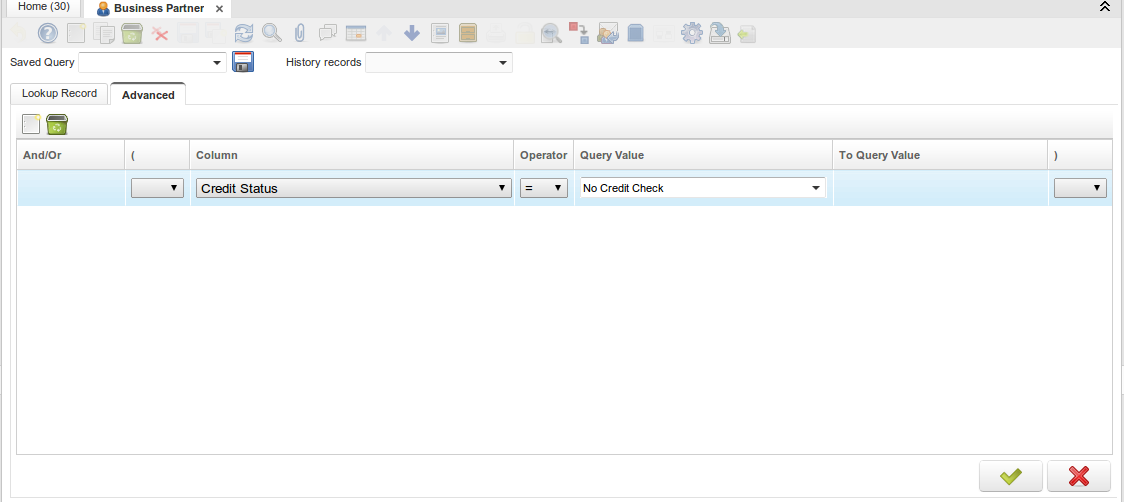Add a new query row with the new-row icon
The image size is (1124, 502).
[x=31, y=124]
